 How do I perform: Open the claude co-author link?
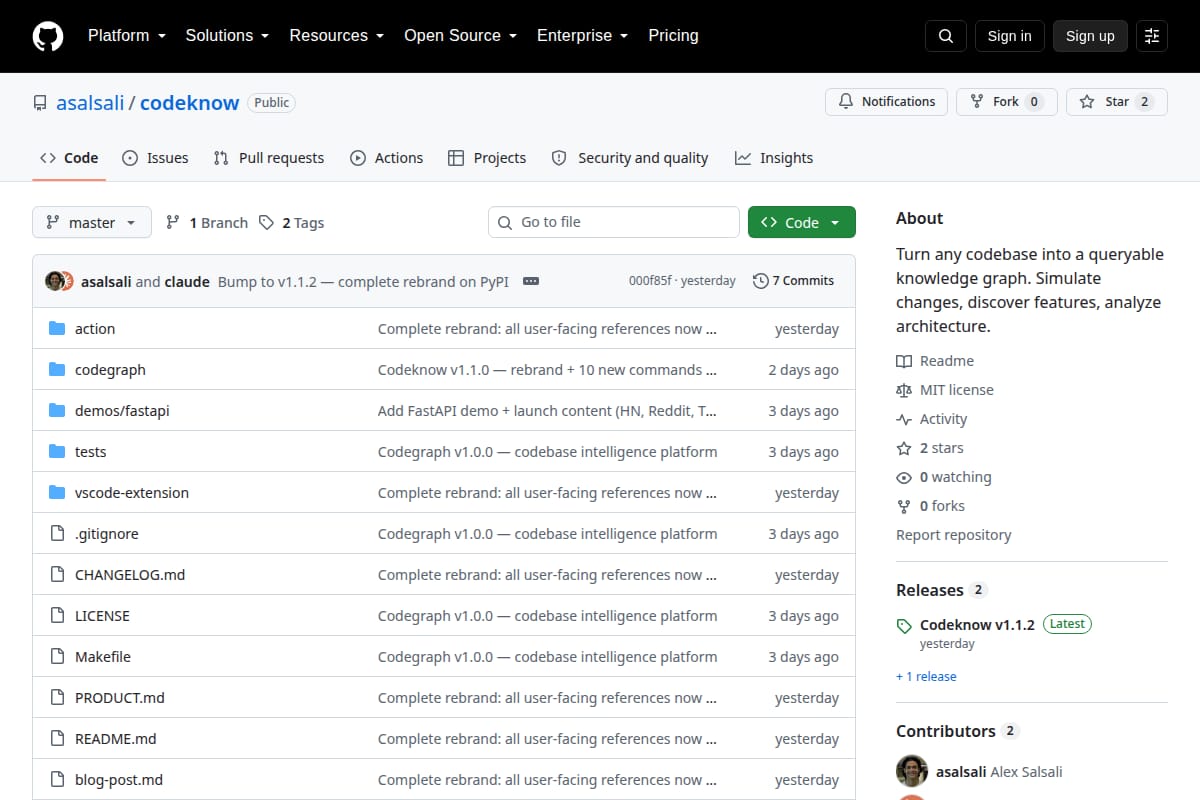[x=187, y=282]
